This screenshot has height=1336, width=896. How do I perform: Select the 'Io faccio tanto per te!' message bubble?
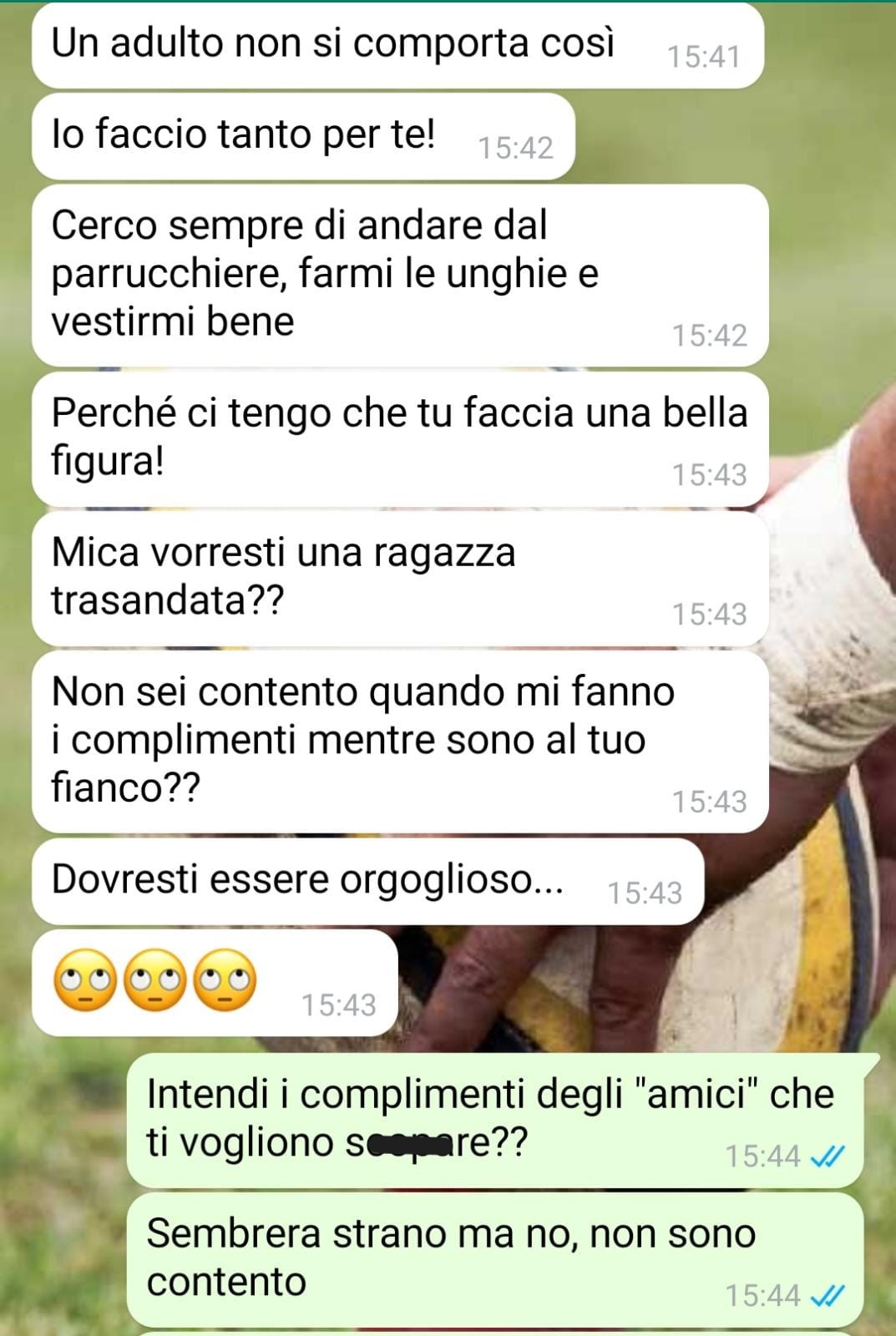303,136
